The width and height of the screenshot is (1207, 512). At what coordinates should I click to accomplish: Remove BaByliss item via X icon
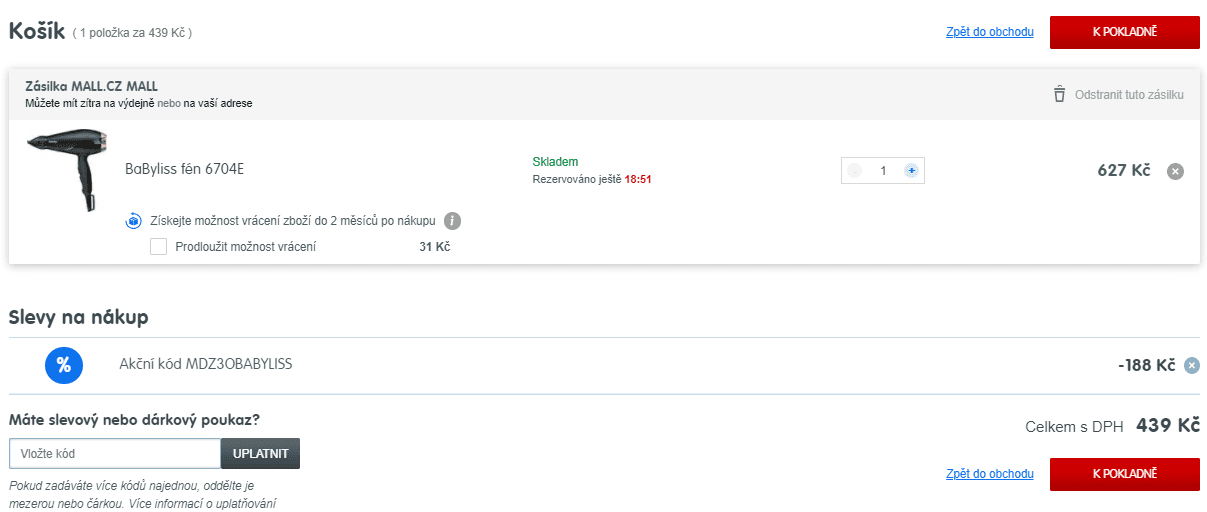coord(1176,171)
